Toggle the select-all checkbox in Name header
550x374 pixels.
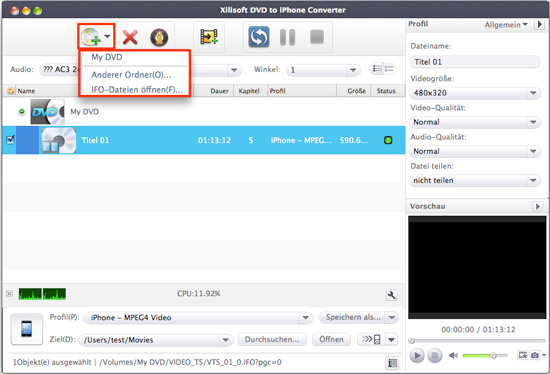(x=11, y=91)
